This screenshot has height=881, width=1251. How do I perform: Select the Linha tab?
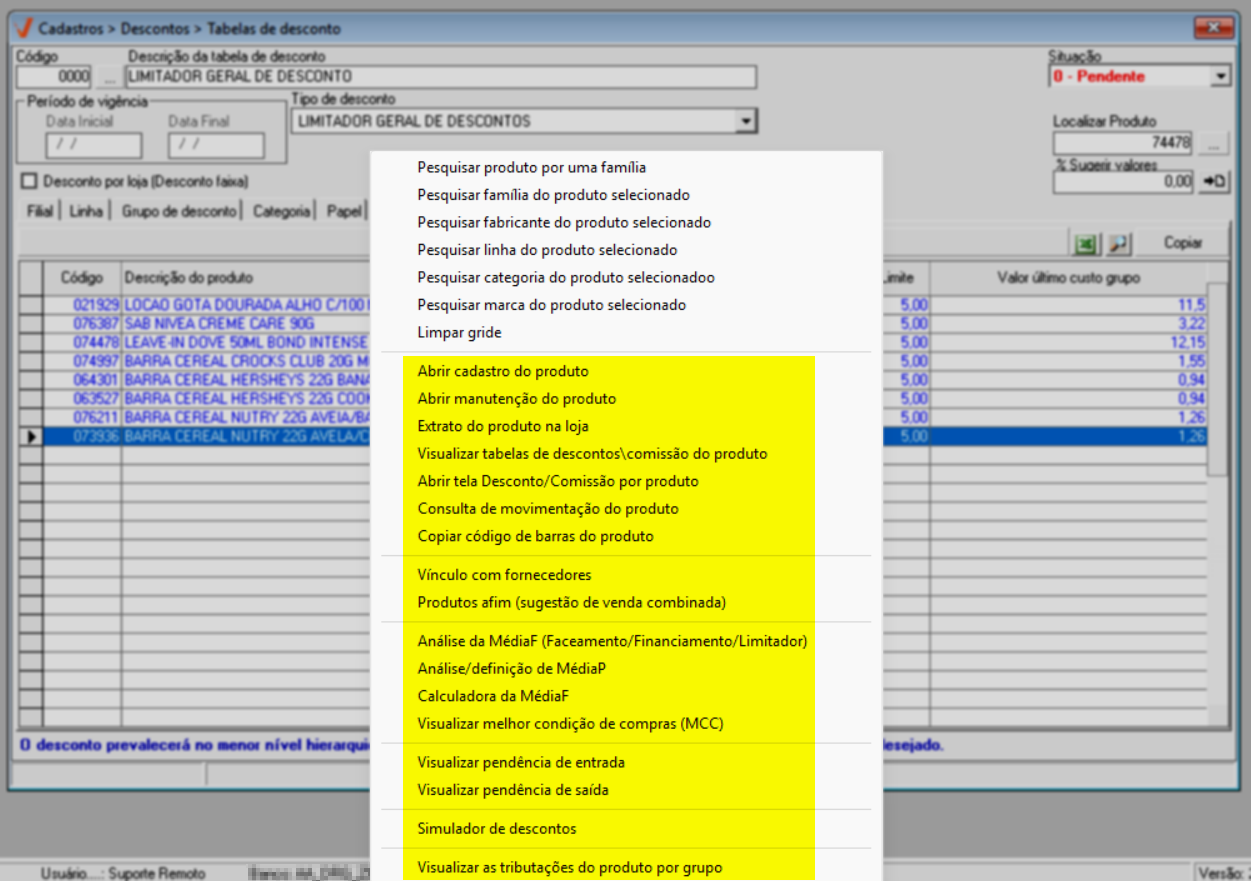[x=87, y=211]
